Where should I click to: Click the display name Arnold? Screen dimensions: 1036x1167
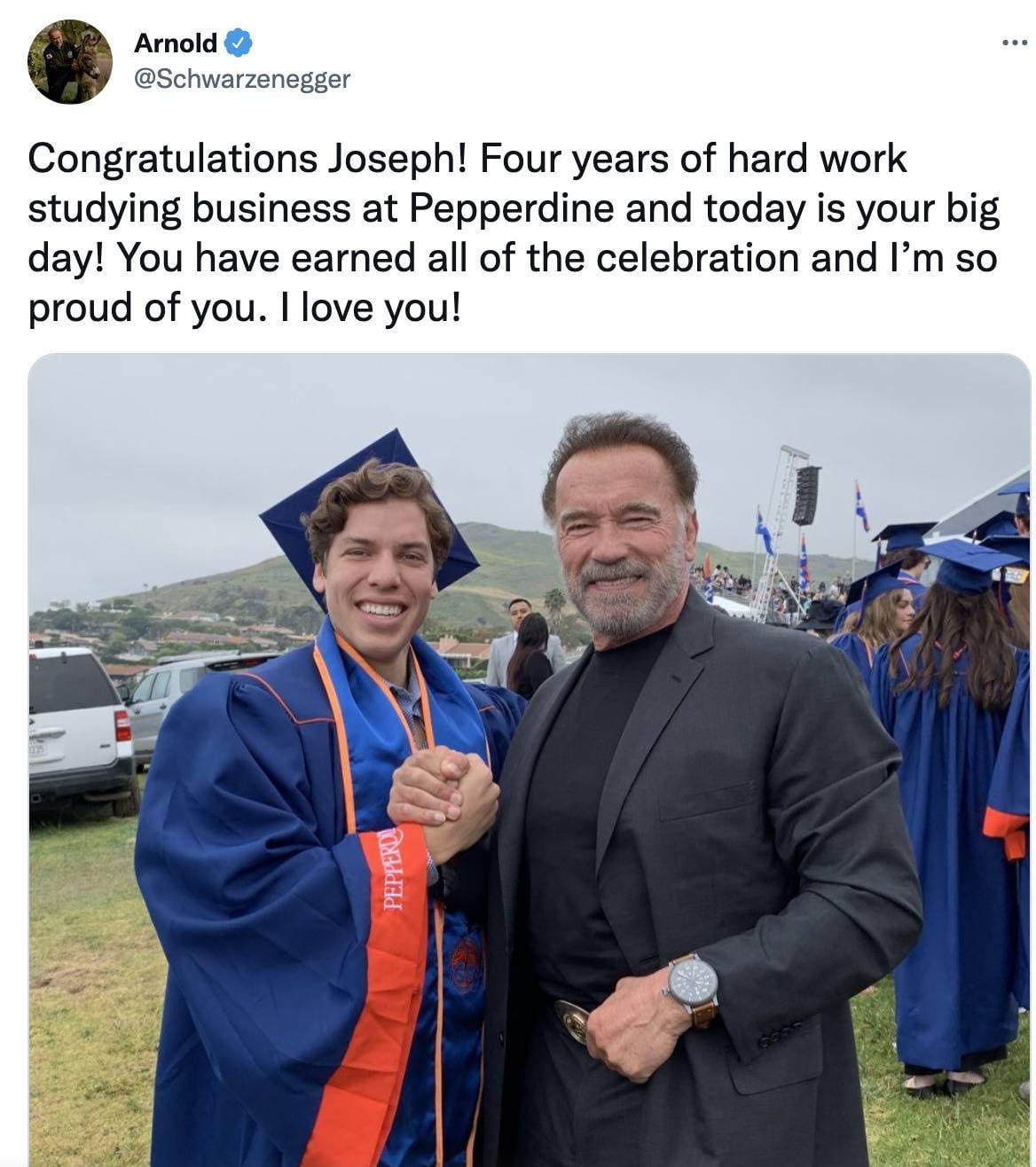pyautogui.click(x=175, y=42)
